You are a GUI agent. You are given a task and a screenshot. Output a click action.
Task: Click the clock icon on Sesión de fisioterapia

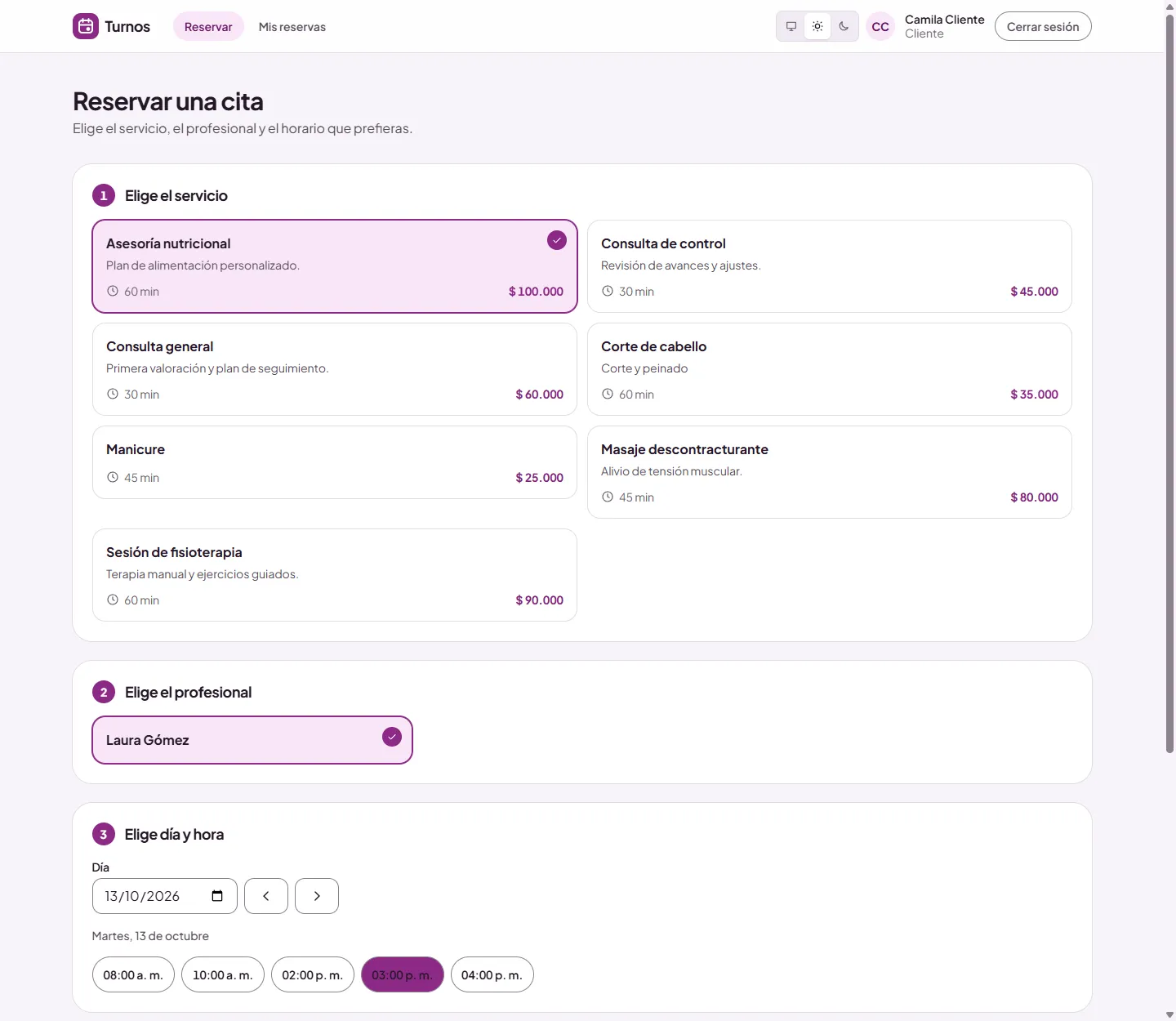coord(113,600)
